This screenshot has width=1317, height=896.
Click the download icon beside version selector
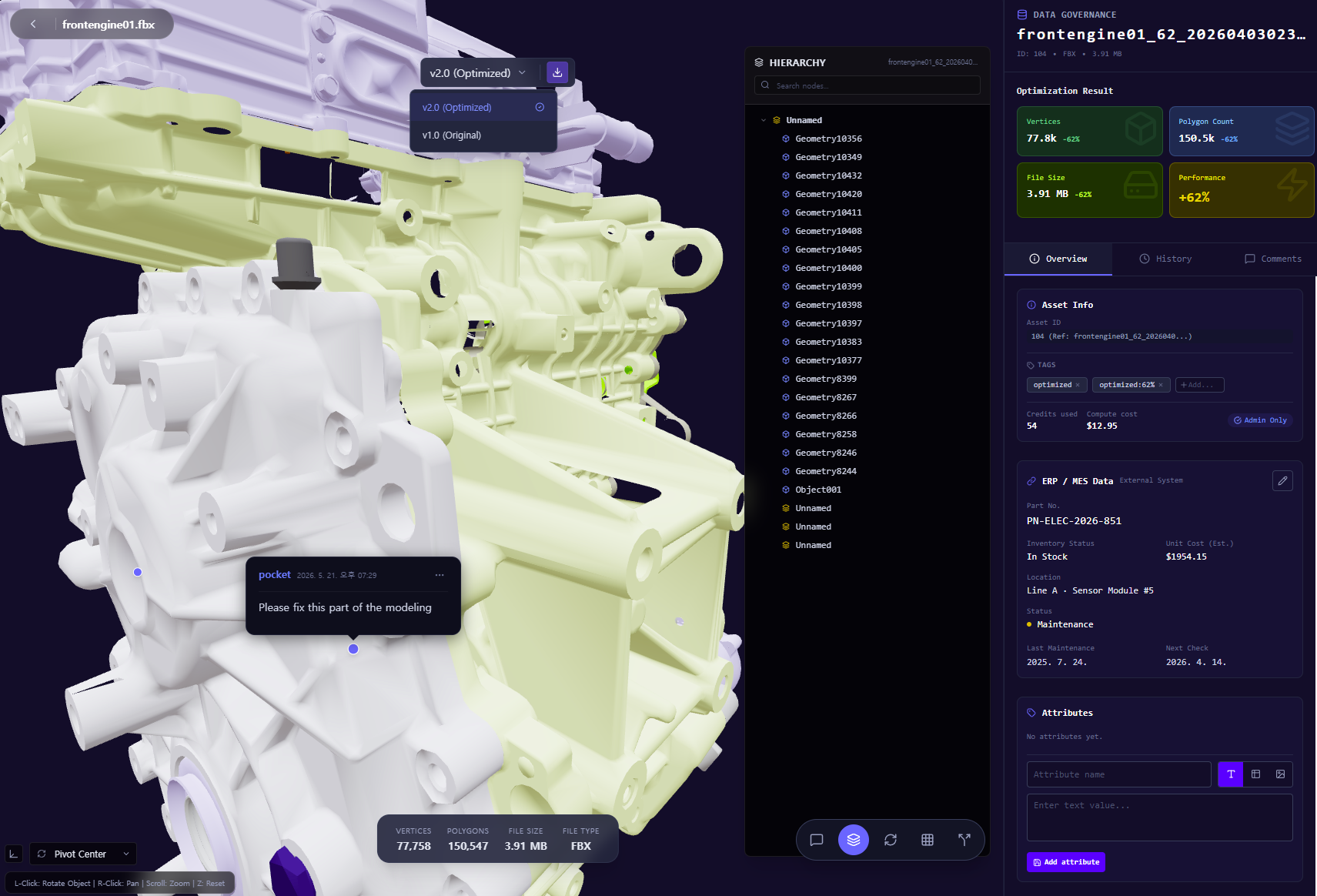557,72
